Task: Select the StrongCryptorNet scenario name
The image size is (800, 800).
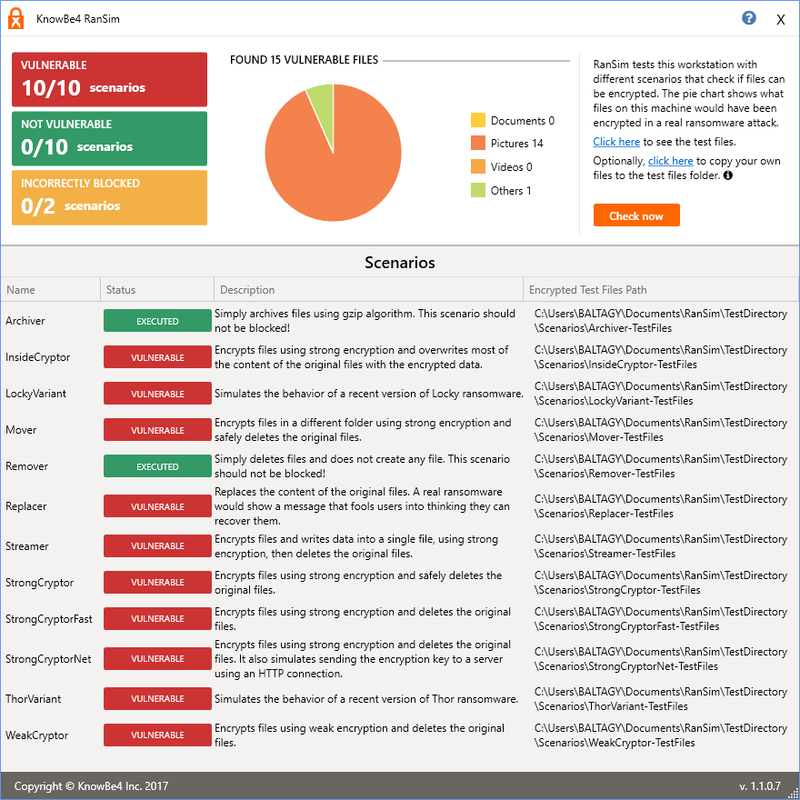Action: click(x=48, y=659)
